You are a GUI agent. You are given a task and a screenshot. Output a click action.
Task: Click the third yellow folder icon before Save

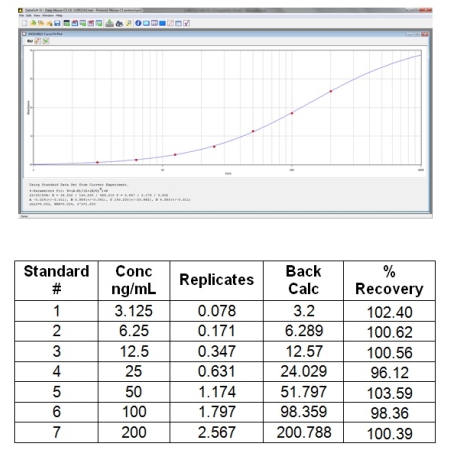(49, 23)
